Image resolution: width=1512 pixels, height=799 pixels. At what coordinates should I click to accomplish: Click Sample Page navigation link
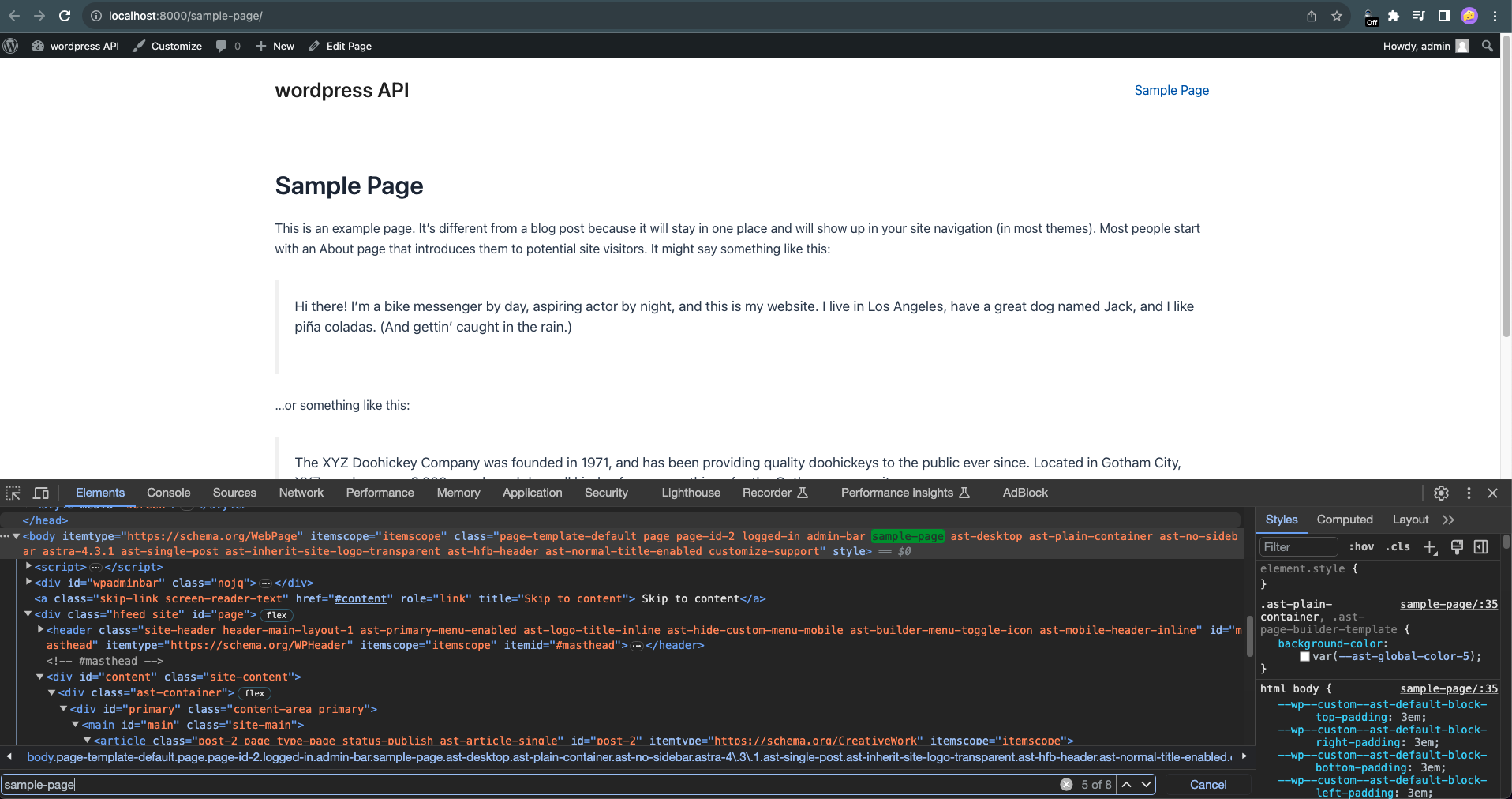tap(1171, 90)
